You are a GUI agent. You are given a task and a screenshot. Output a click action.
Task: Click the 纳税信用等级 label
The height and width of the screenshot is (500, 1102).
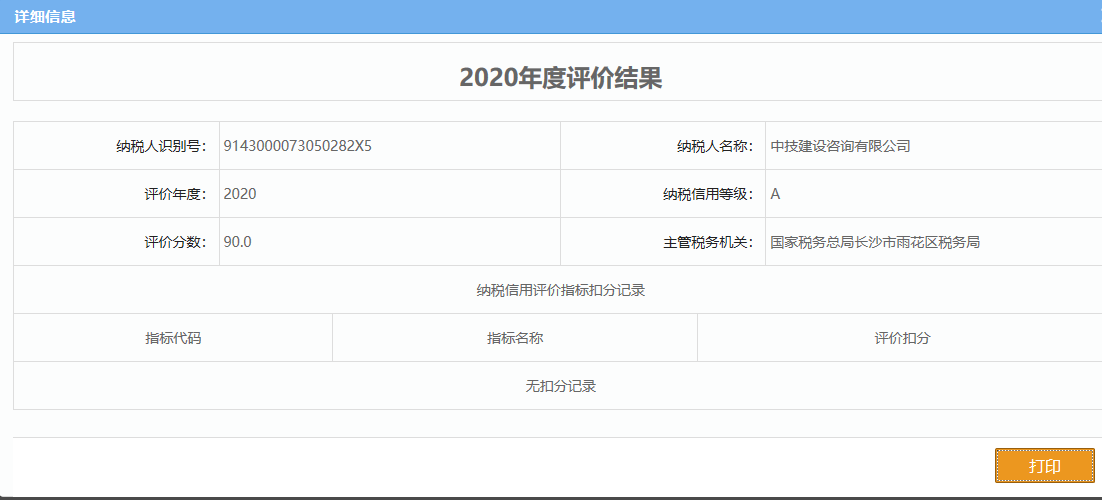tap(708, 194)
